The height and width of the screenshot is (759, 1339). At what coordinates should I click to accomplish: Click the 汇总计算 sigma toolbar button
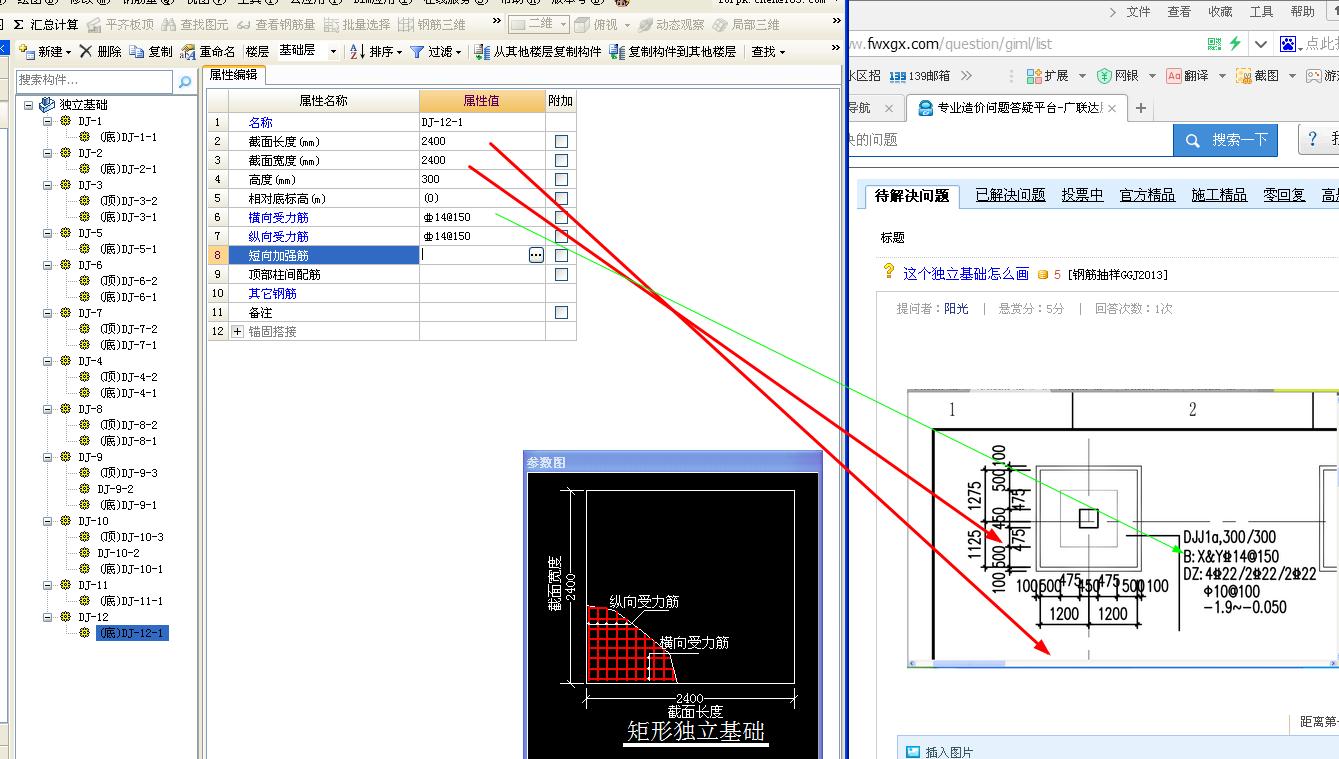click(46, 24)
